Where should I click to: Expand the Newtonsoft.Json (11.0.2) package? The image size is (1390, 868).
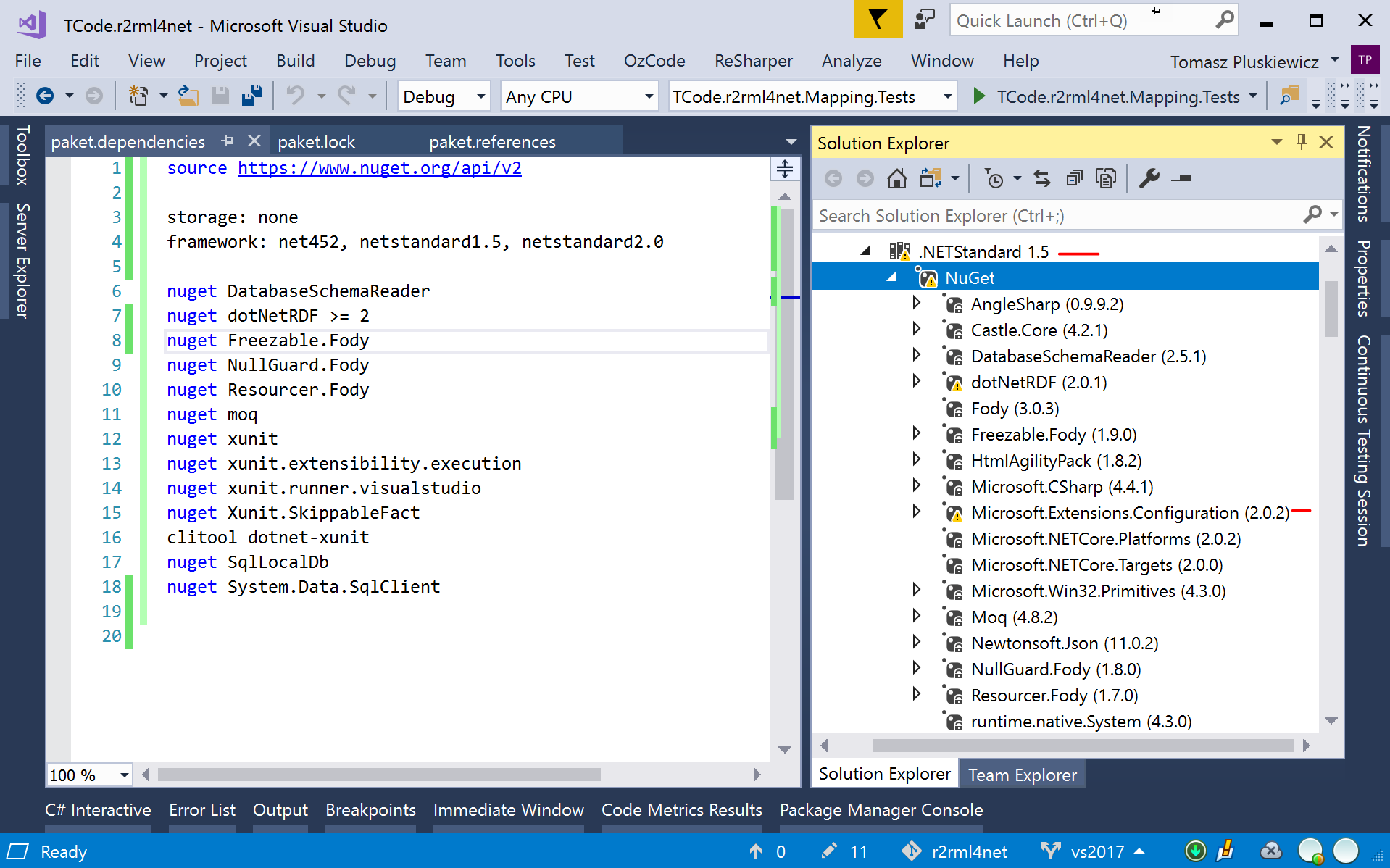(x=917, y=642)
